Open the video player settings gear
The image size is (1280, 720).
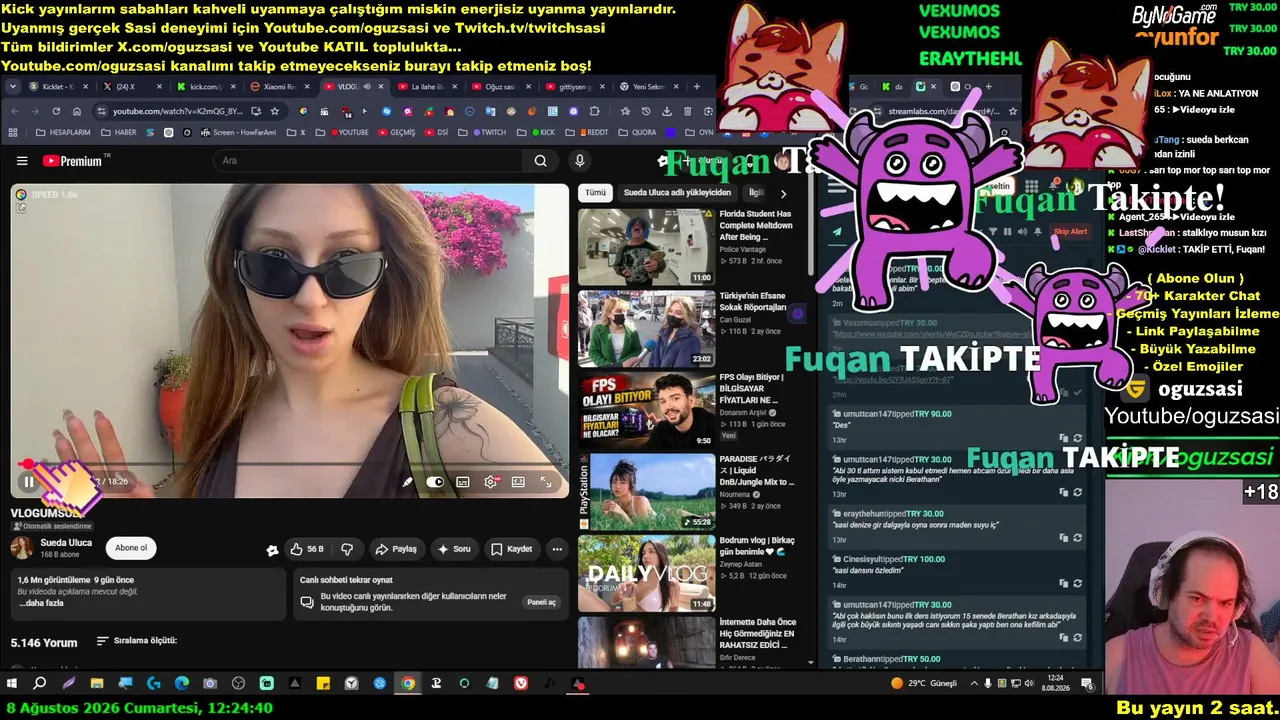(491, 482)
